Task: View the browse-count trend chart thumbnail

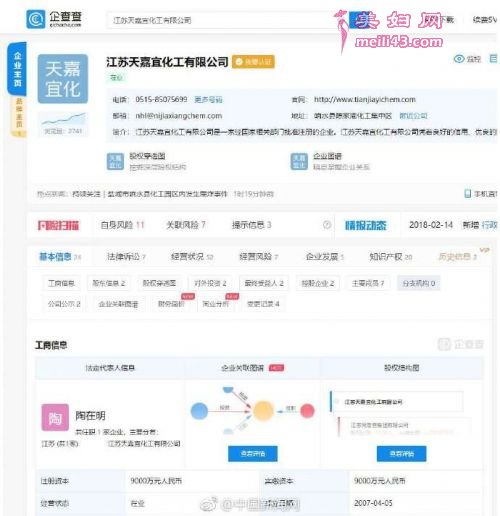Action: point(63,123)
